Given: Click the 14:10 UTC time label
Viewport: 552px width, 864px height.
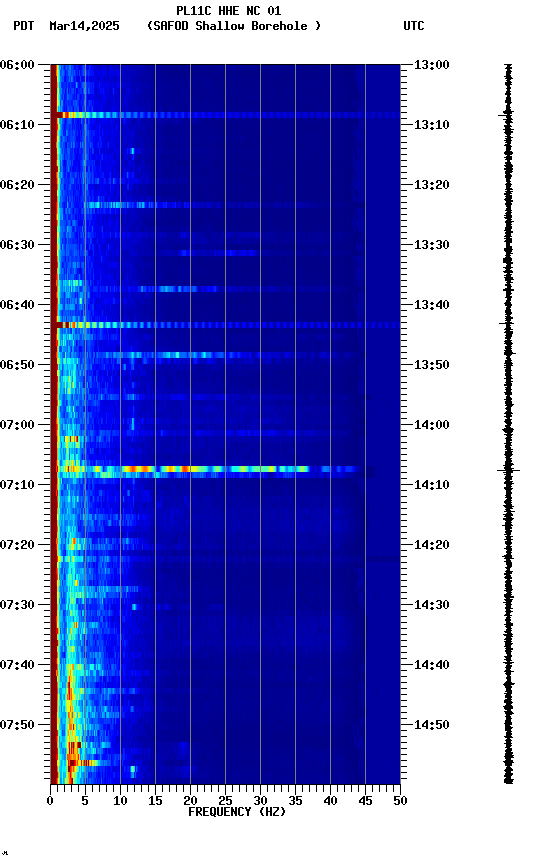Looking at the screenshot, I should pos(432,485).
